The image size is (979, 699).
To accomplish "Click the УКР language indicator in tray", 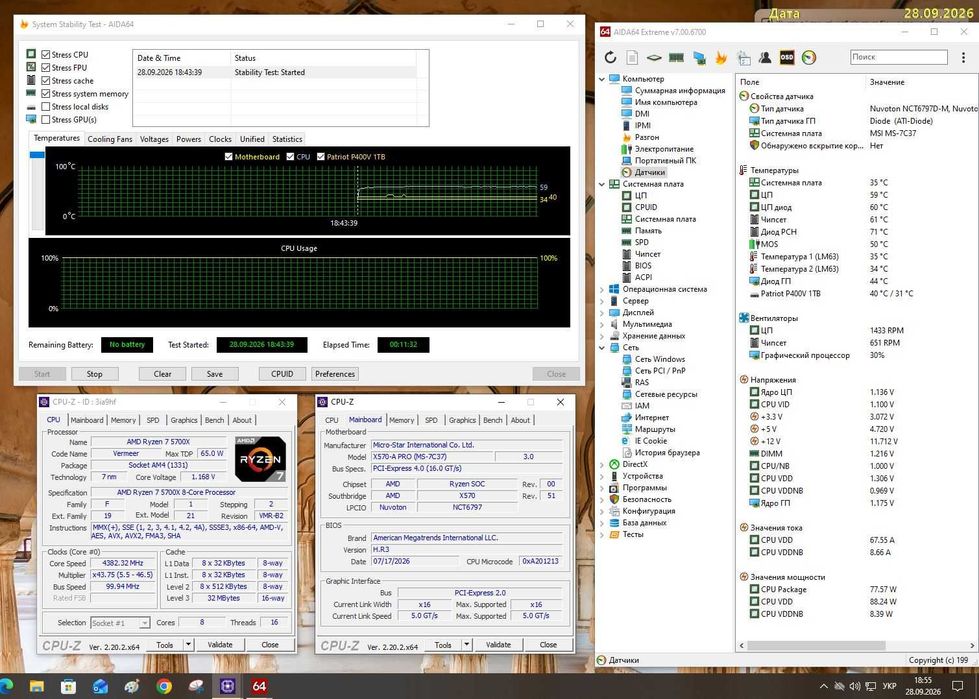I will 890,687.
